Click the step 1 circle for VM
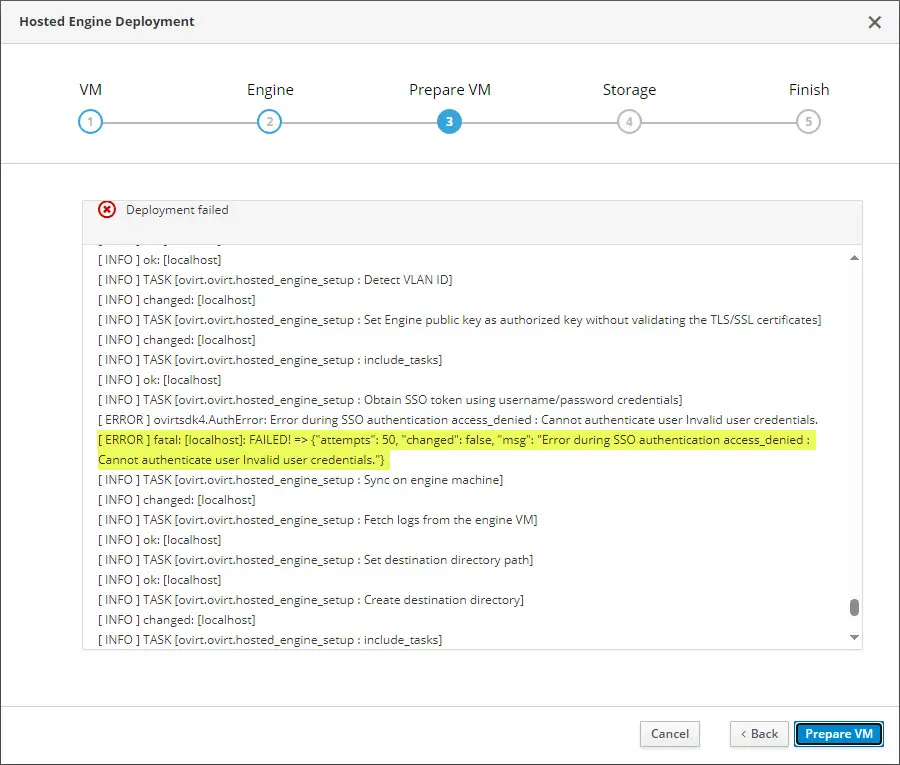 (90, 123)
